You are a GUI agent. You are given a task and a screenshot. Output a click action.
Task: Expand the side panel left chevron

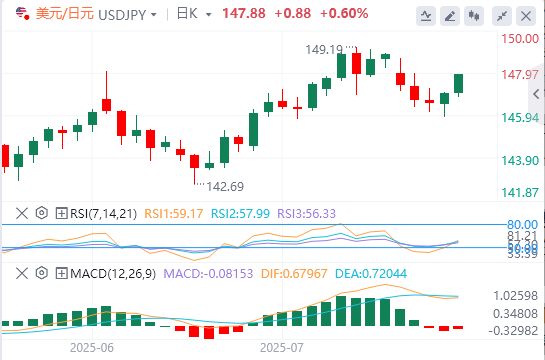tap(536, 94)
